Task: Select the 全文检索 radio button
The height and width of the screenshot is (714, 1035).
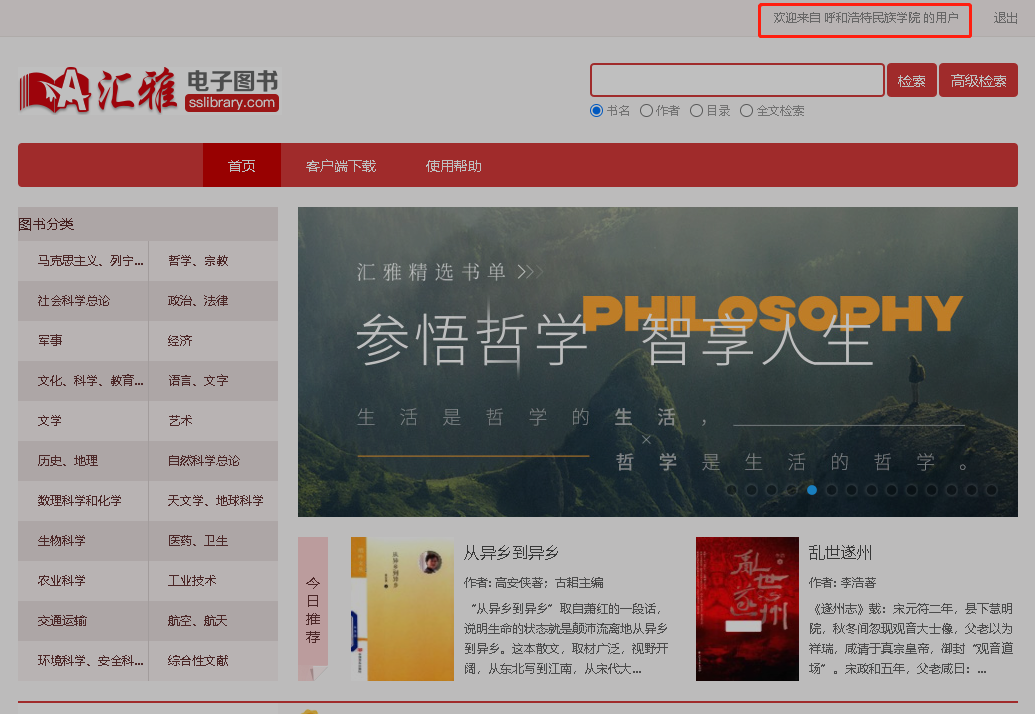Action: [747, 111]
